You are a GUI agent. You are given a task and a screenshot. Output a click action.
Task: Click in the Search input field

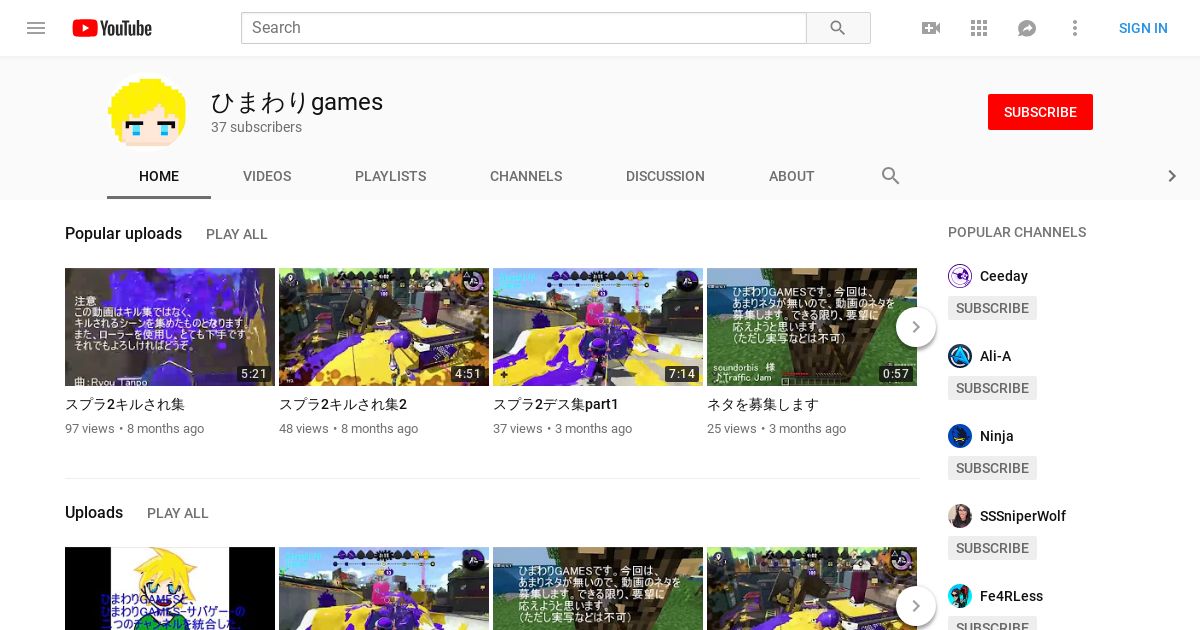(524, 28)
